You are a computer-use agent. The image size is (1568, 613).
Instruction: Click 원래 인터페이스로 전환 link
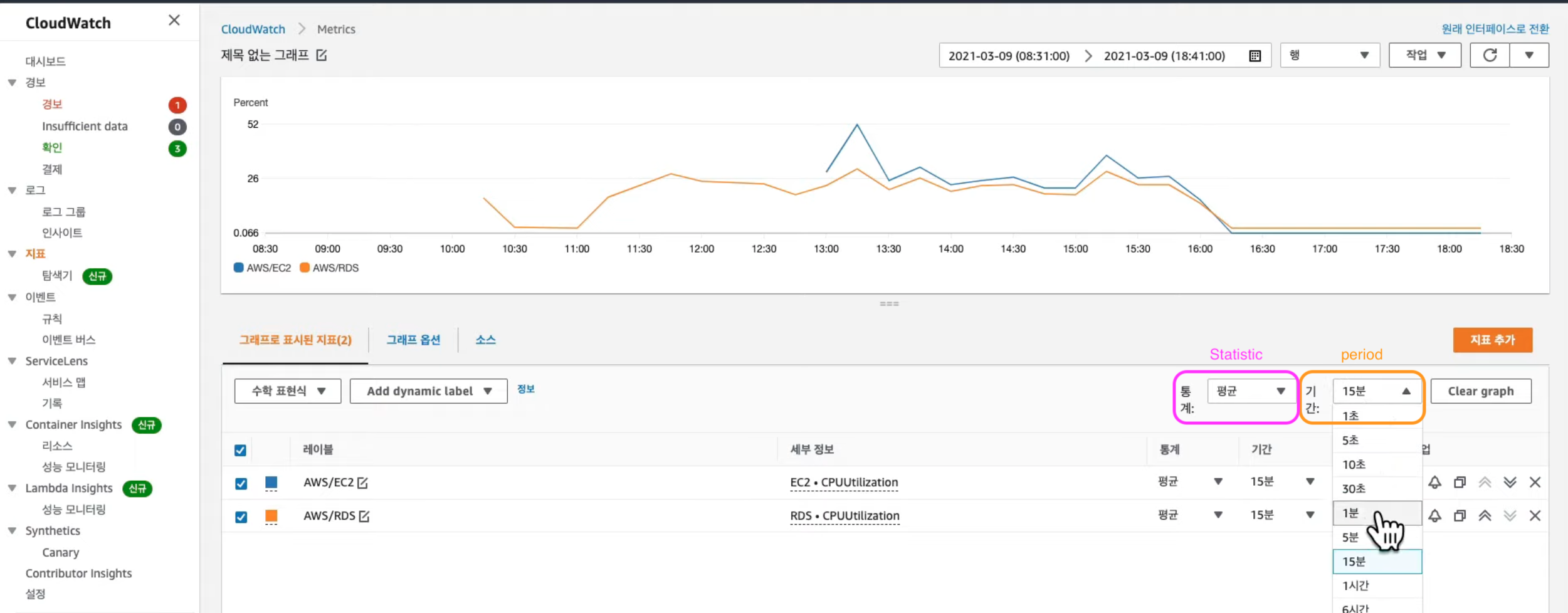click(1495, 29)
